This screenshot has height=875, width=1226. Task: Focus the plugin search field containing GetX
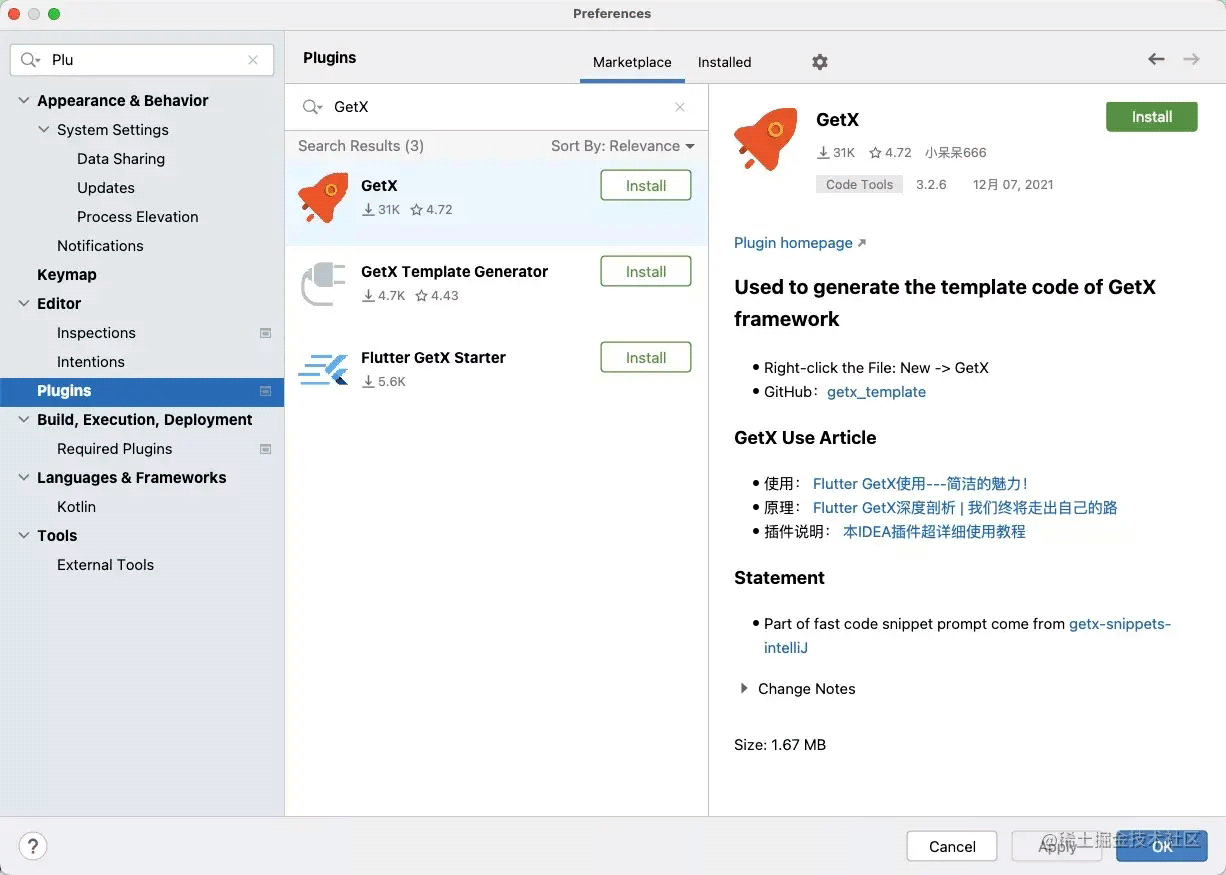pyautogui.click(x=496, y=107)
